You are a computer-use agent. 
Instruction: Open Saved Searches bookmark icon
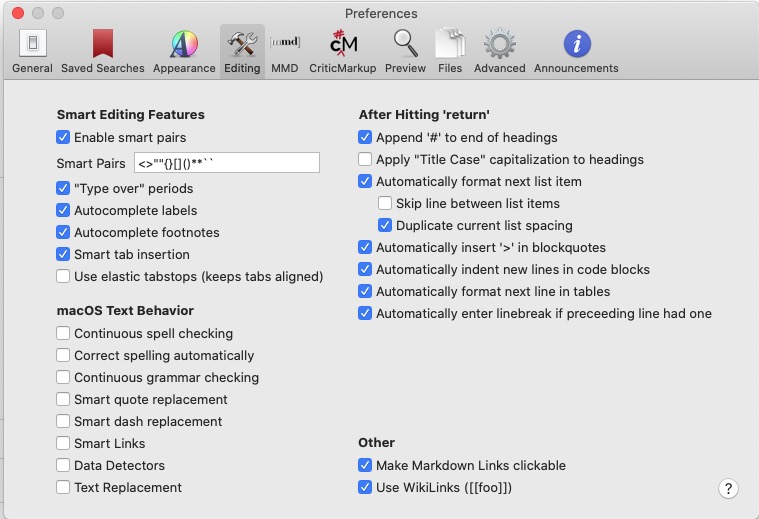point(102,51)
